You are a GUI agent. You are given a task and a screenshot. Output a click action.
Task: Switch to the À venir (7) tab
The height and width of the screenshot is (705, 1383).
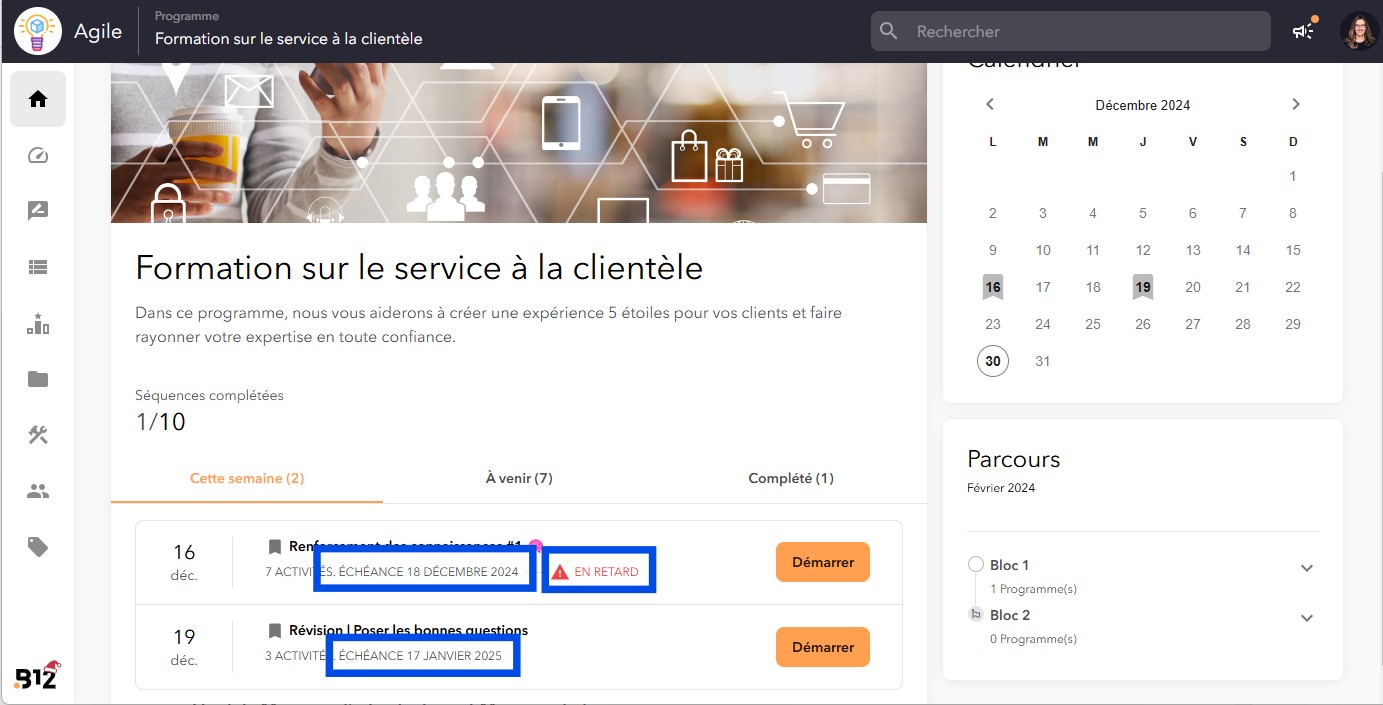pyautogui.click(x=519, y=478)
